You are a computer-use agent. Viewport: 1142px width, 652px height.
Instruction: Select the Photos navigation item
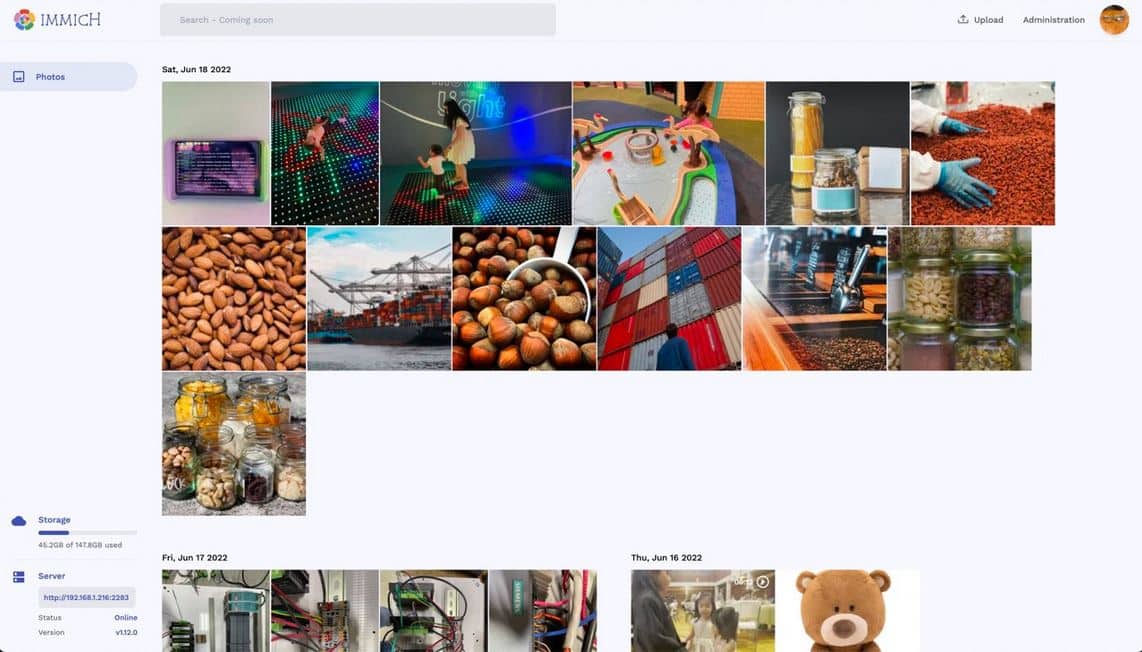click(x=68, y=76)
